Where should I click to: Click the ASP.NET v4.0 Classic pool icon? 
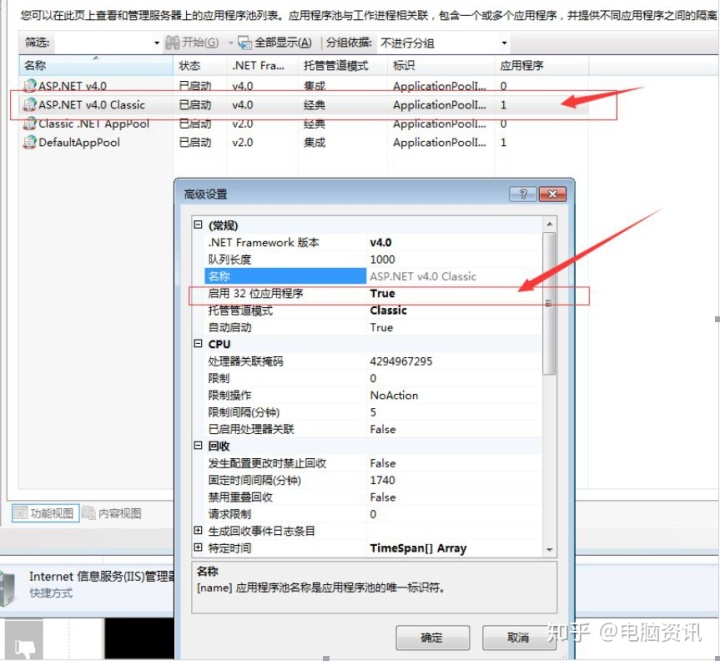point(30,105)
